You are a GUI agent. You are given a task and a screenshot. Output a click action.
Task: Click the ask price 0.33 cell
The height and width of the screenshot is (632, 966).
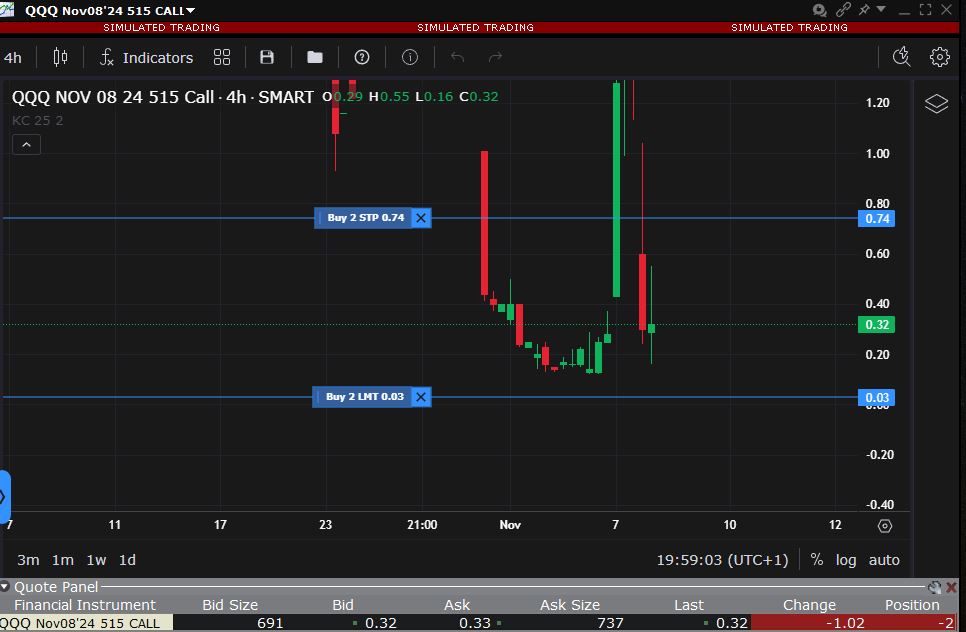(x=474, y=623)
